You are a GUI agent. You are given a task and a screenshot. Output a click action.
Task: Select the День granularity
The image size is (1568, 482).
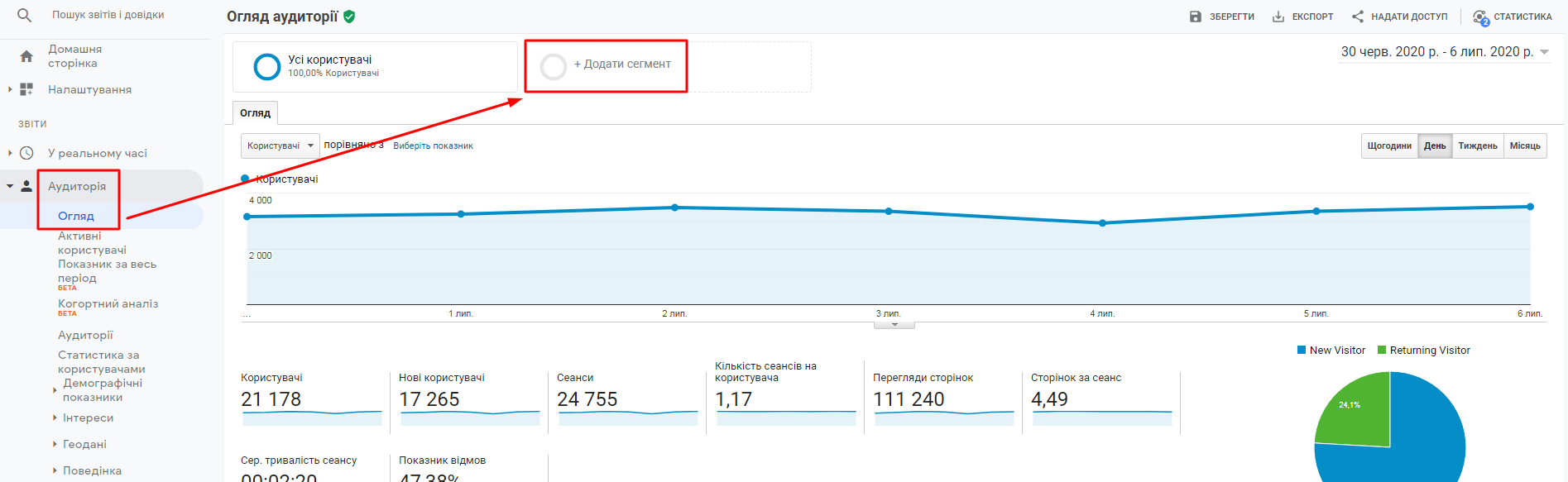pos(1435,146)
